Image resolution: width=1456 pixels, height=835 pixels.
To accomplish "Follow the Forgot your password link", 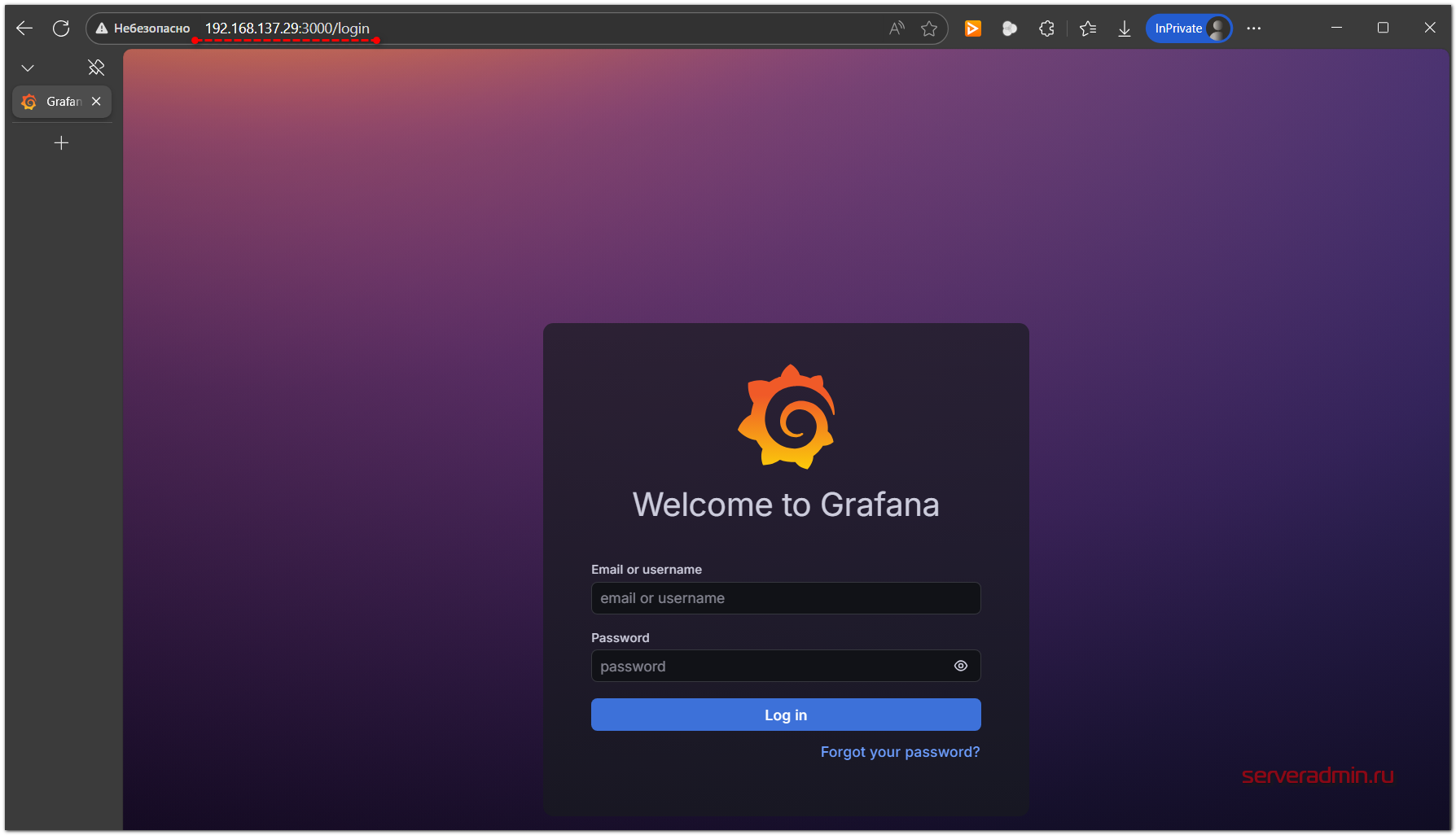I will click(x=900, y=752).
